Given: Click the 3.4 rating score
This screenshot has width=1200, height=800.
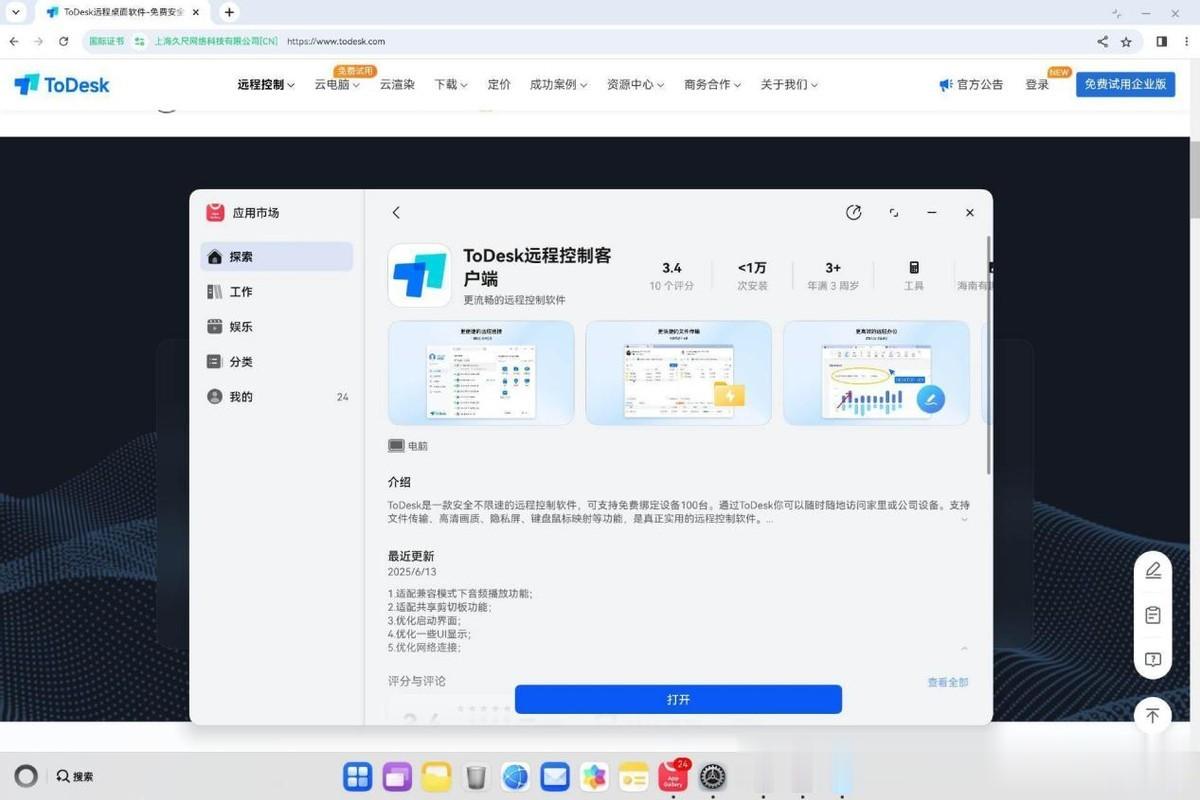Looking at the screenshot, I should point(672,268).
